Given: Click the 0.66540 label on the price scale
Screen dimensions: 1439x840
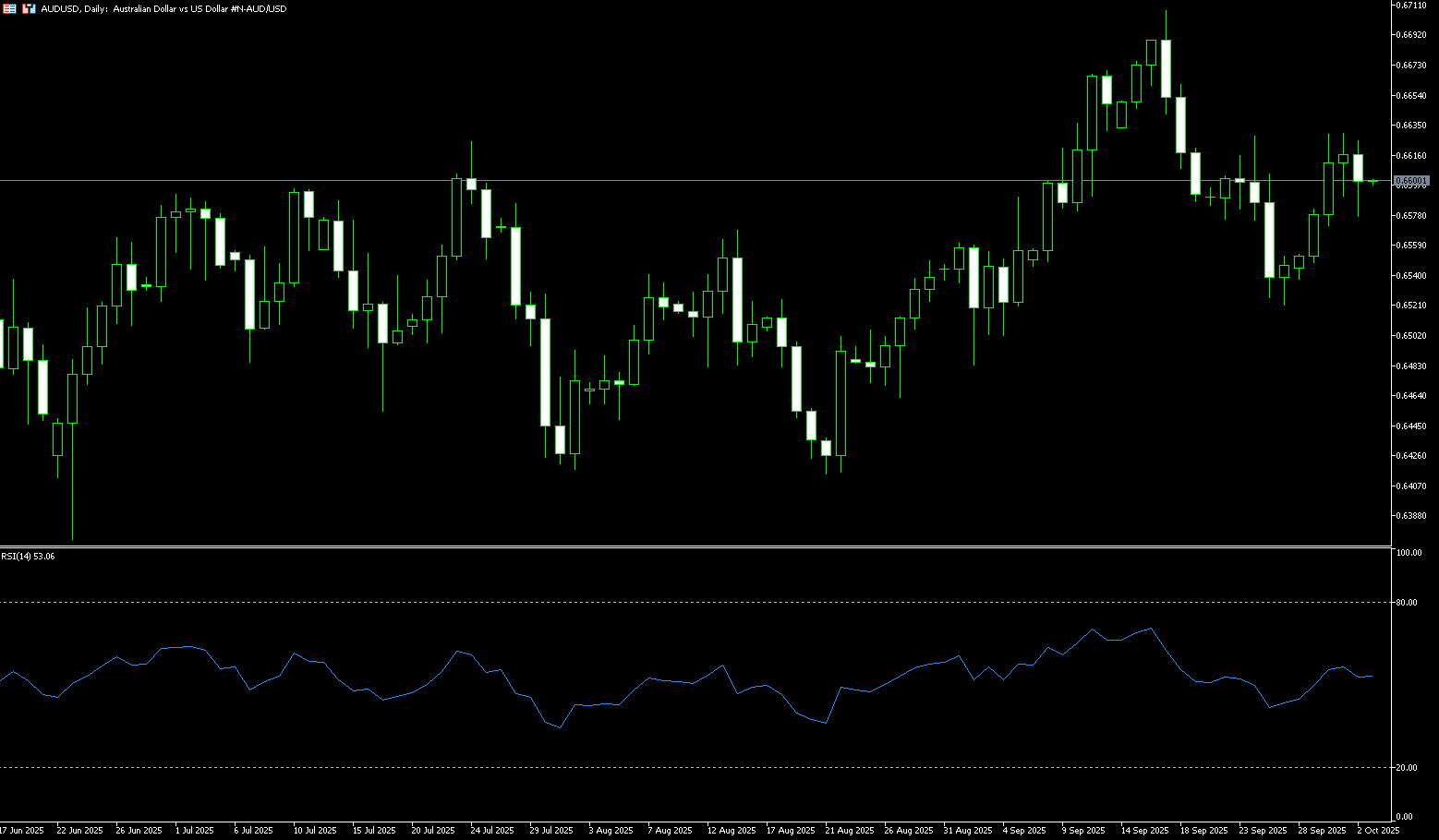Looking at the screenshot, I should click(x=1411, y=96).
